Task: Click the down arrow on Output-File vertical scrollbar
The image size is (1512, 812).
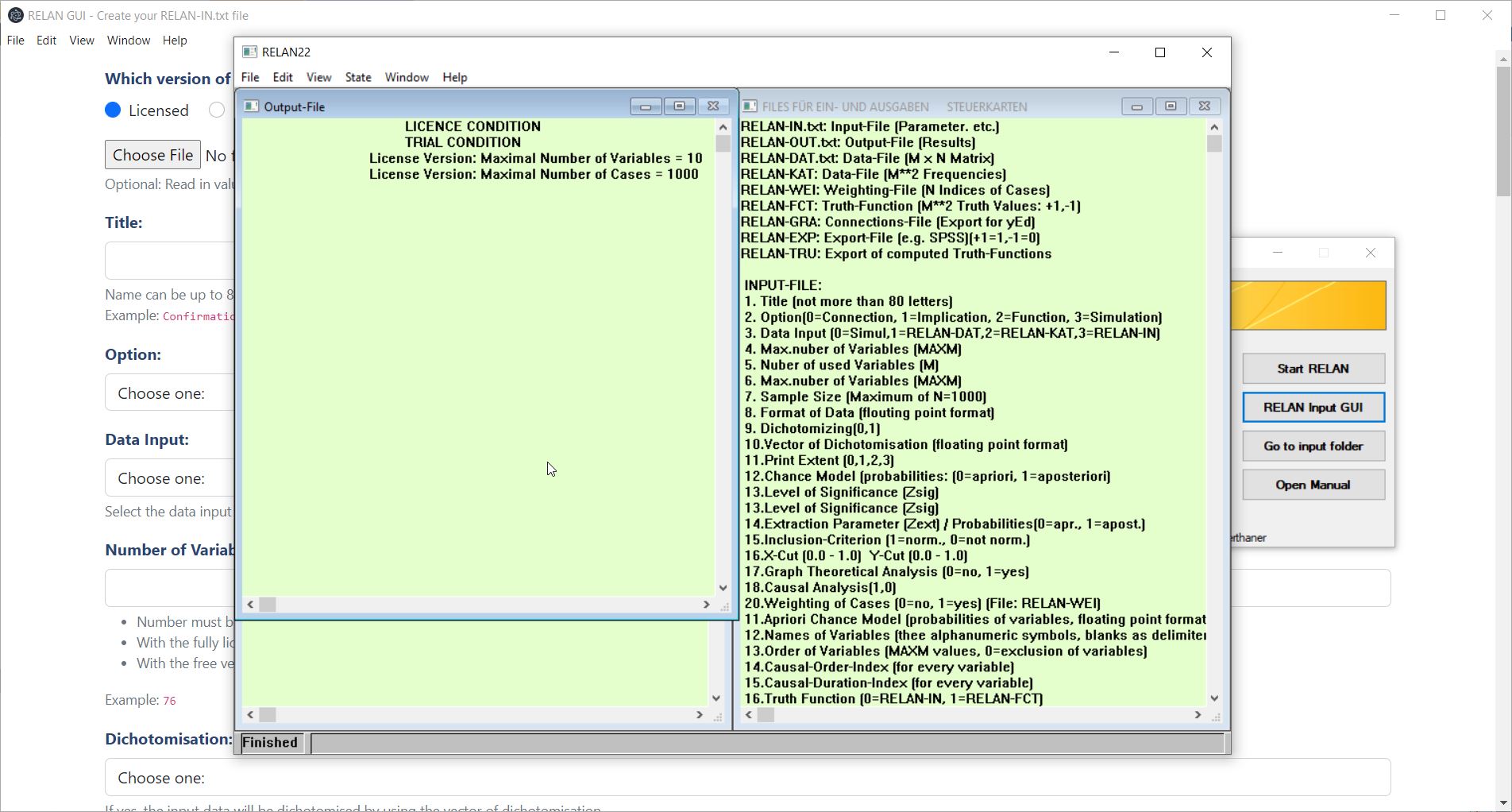Action: [x=721, y=589]
